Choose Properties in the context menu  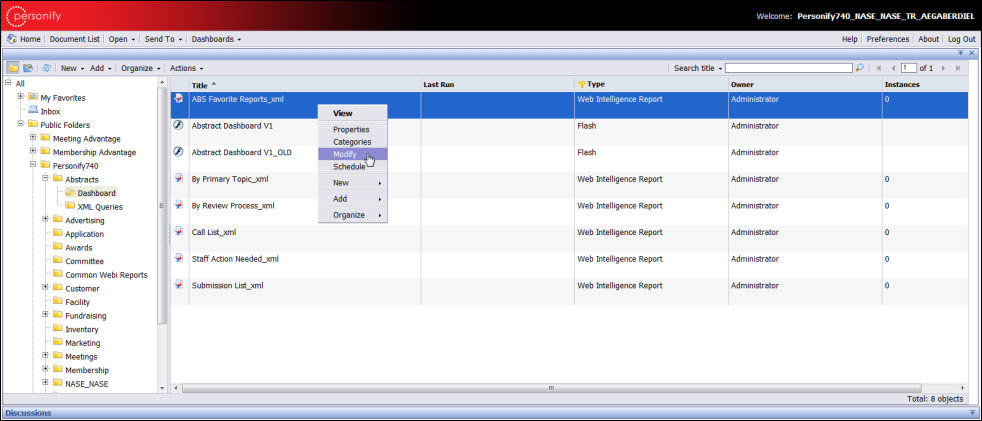[x=353, y=129]
